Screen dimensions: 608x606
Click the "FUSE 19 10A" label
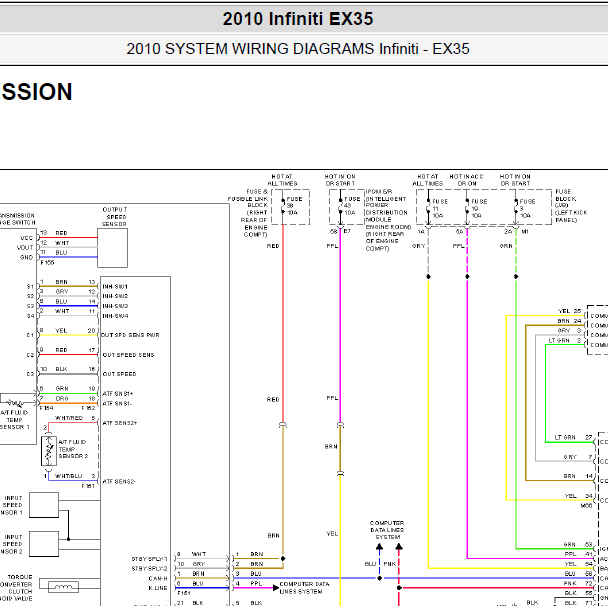tap(479, 209)
